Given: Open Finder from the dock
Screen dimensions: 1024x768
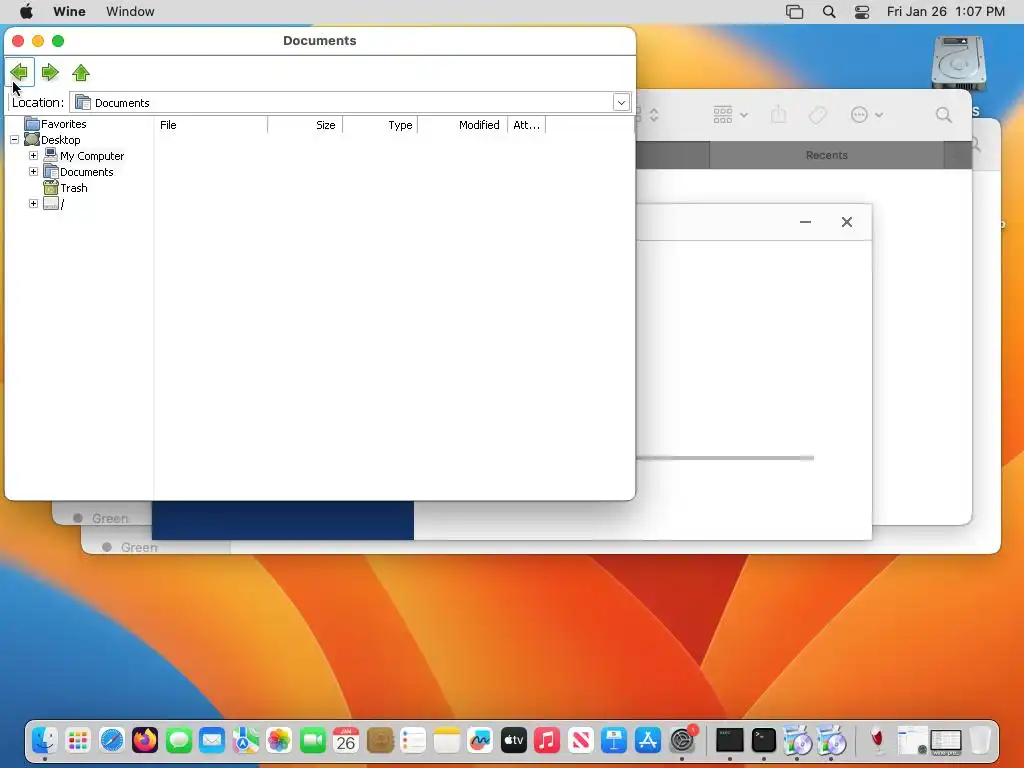Looking at the screenshot, I should click(x=44, y=741).
